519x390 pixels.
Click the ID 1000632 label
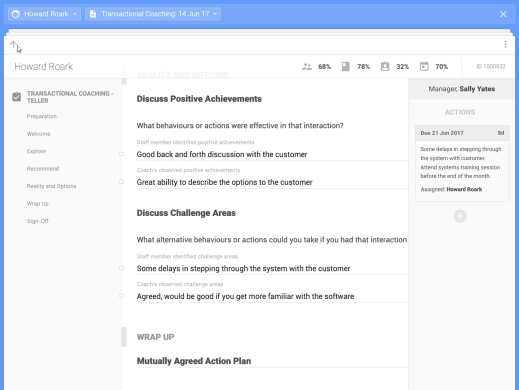tap(491, 67)
